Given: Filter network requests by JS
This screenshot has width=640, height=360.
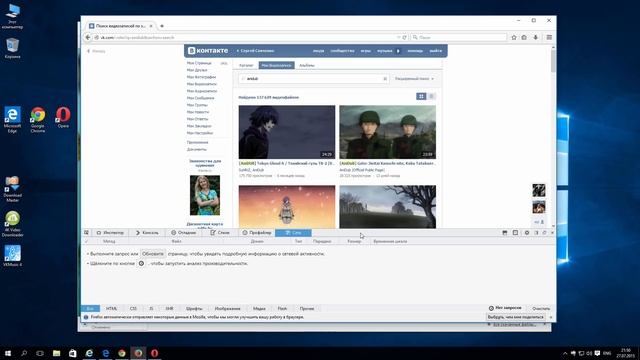Looking at the screenshot, I should coord(151,309).
